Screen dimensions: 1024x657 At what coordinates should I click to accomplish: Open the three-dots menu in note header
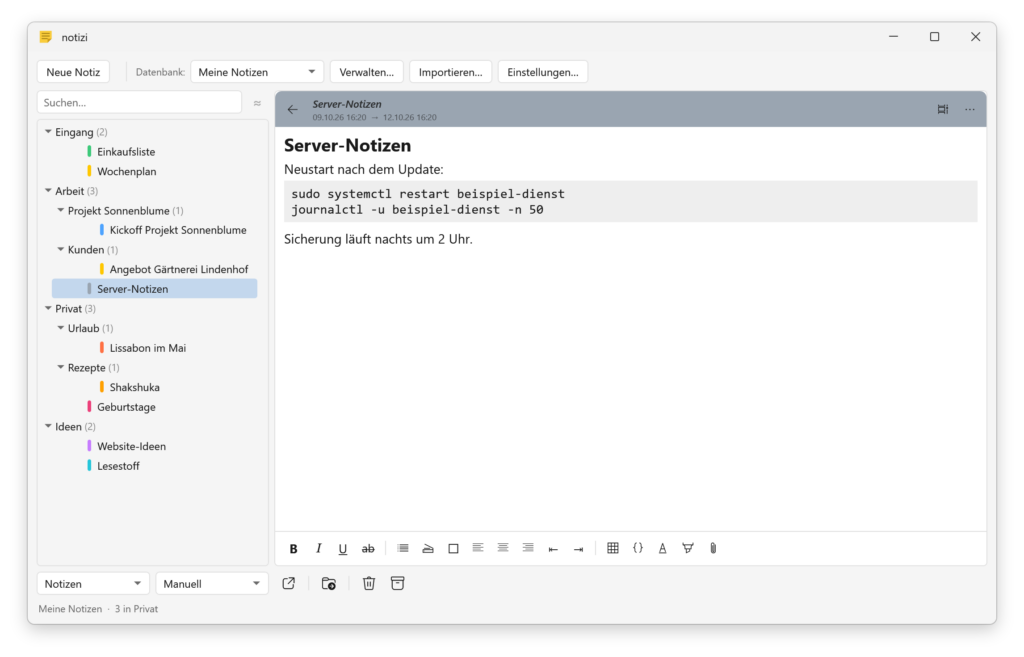tap(970, 109)
